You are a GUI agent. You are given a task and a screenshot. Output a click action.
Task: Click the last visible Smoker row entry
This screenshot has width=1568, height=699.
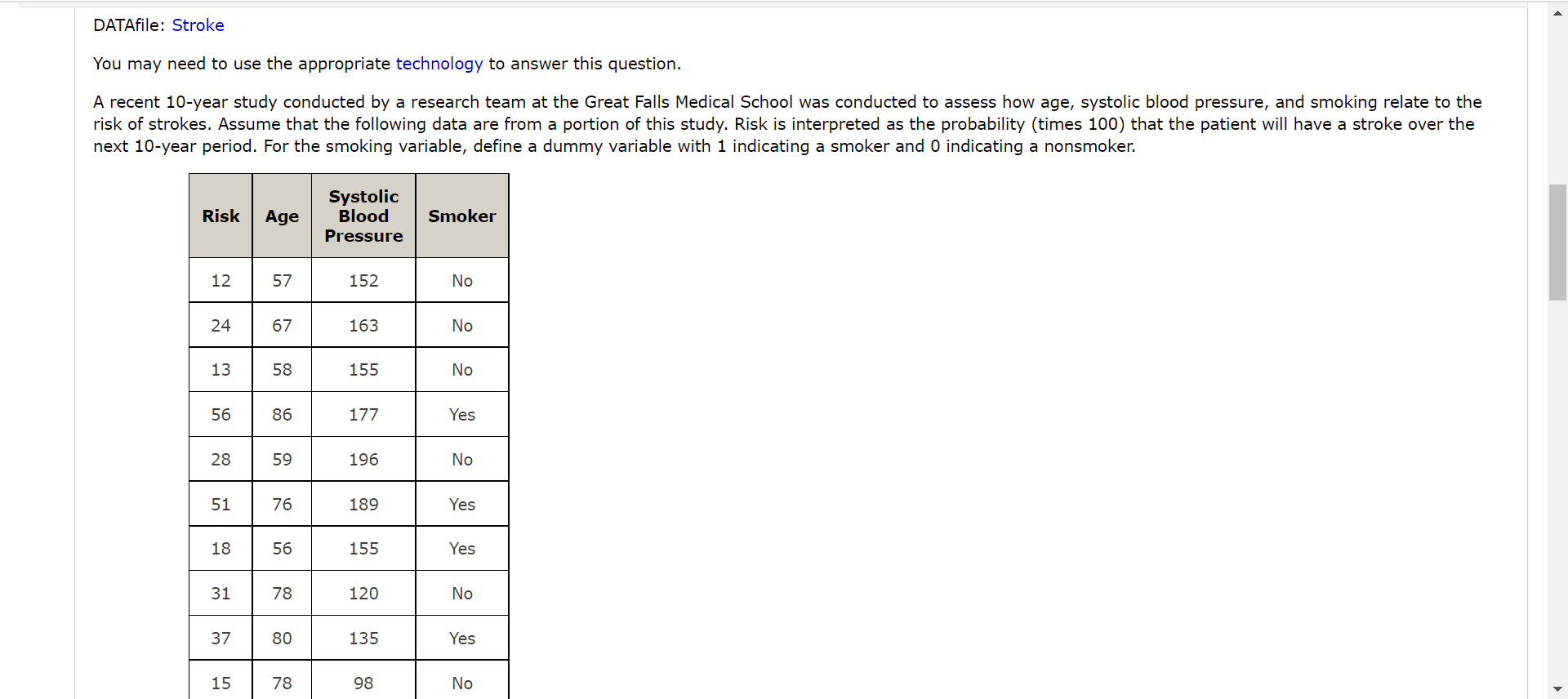tap(461, 683)
